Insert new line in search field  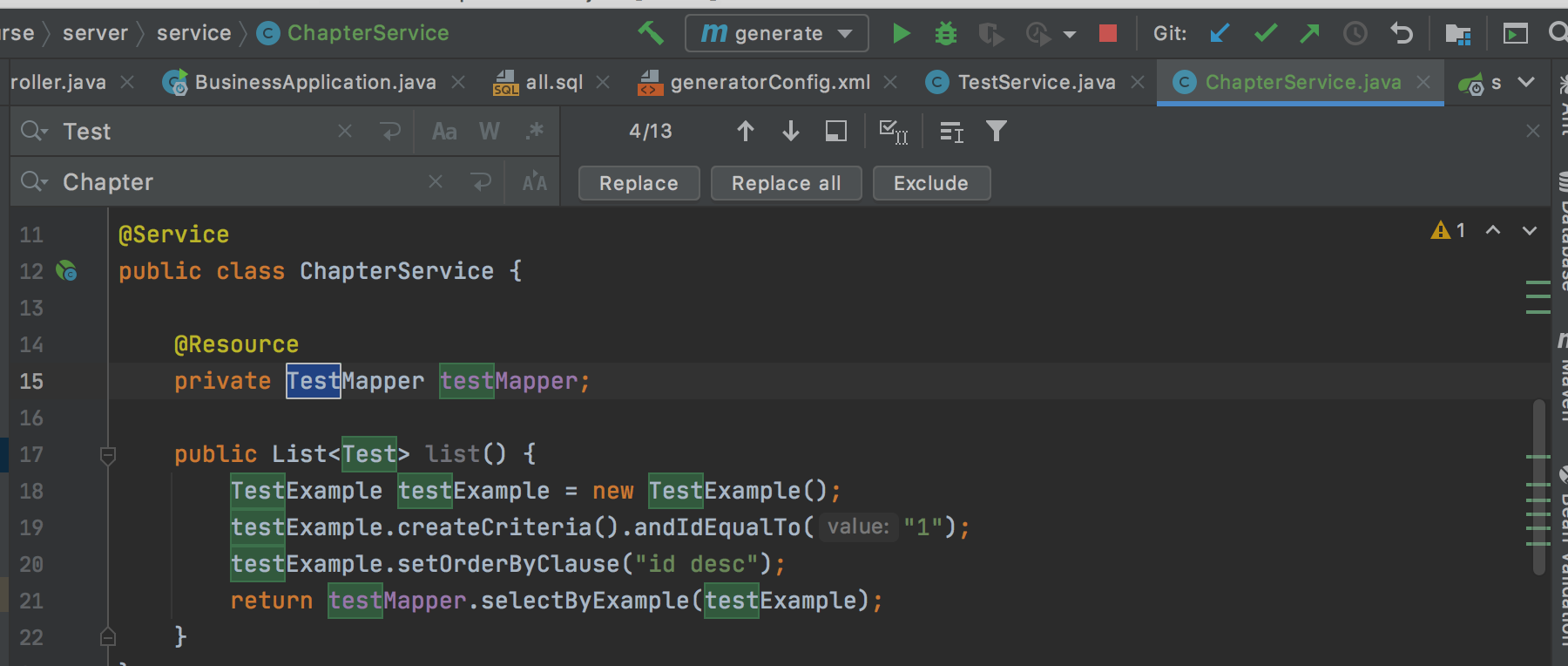[x=390, y=131]
